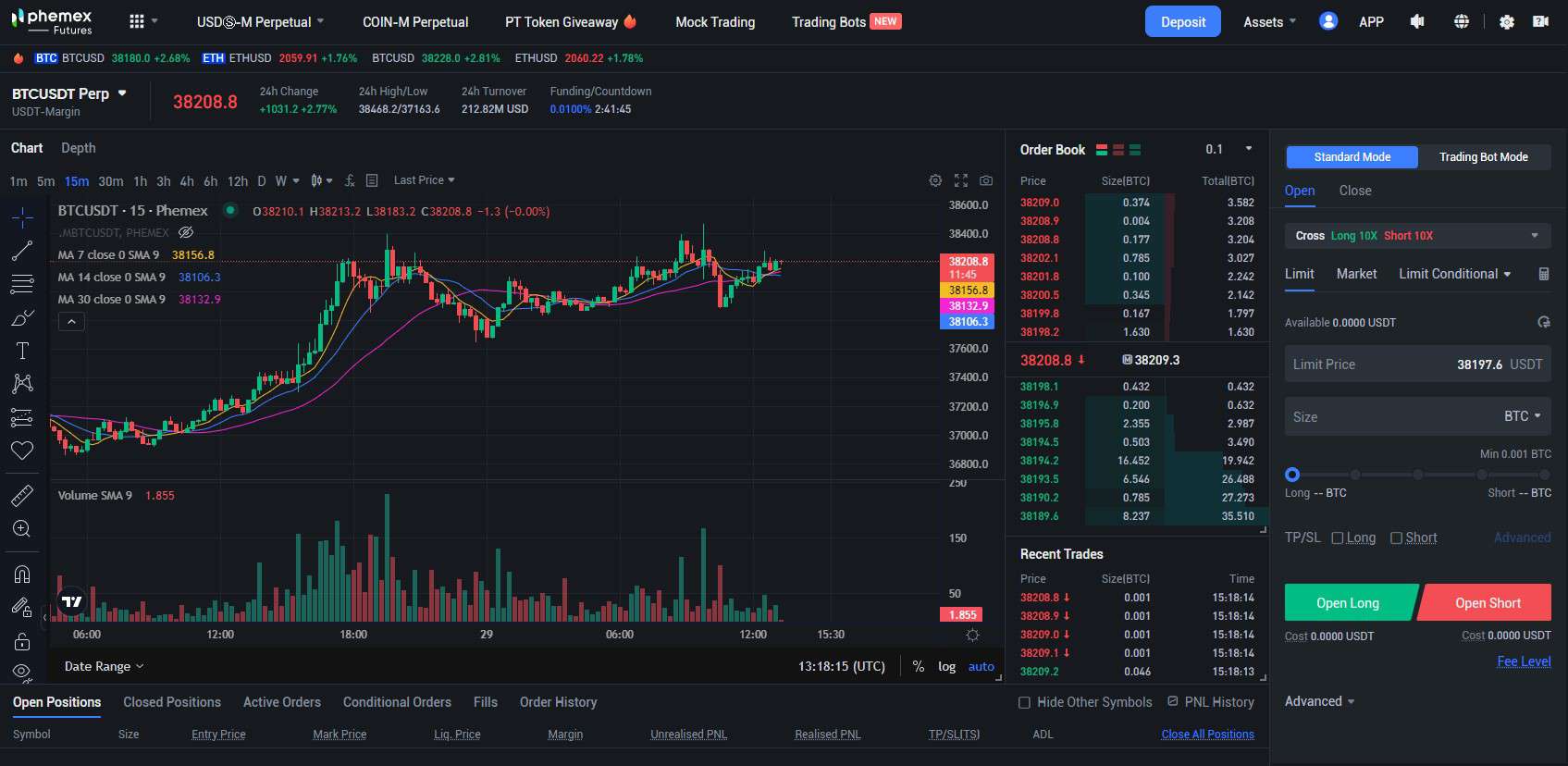
Task: Select the trend line drawing tool
Action: point(22,251)
